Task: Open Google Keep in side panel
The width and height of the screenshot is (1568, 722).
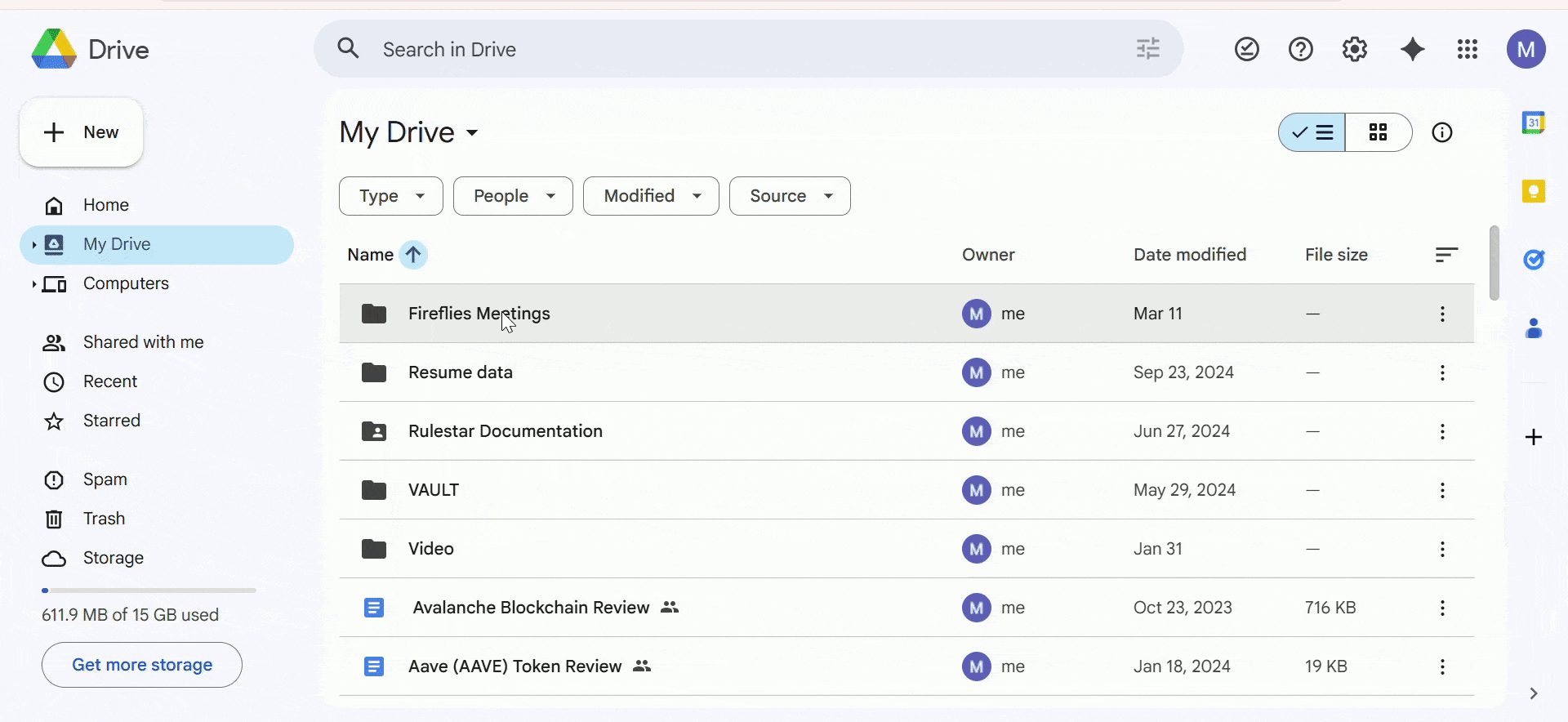Action: point(1533,192)
